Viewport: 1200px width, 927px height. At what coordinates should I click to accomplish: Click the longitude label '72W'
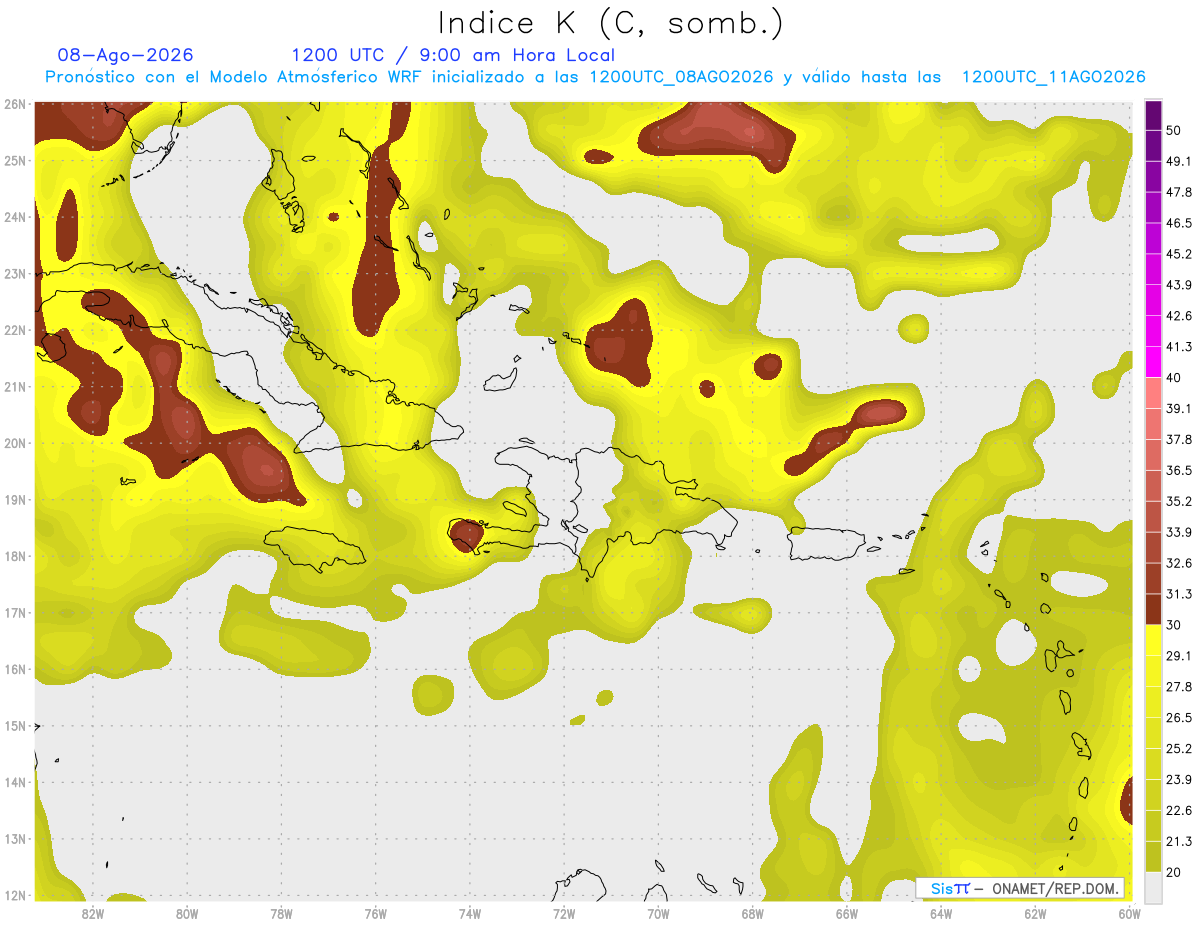(564, 914)
